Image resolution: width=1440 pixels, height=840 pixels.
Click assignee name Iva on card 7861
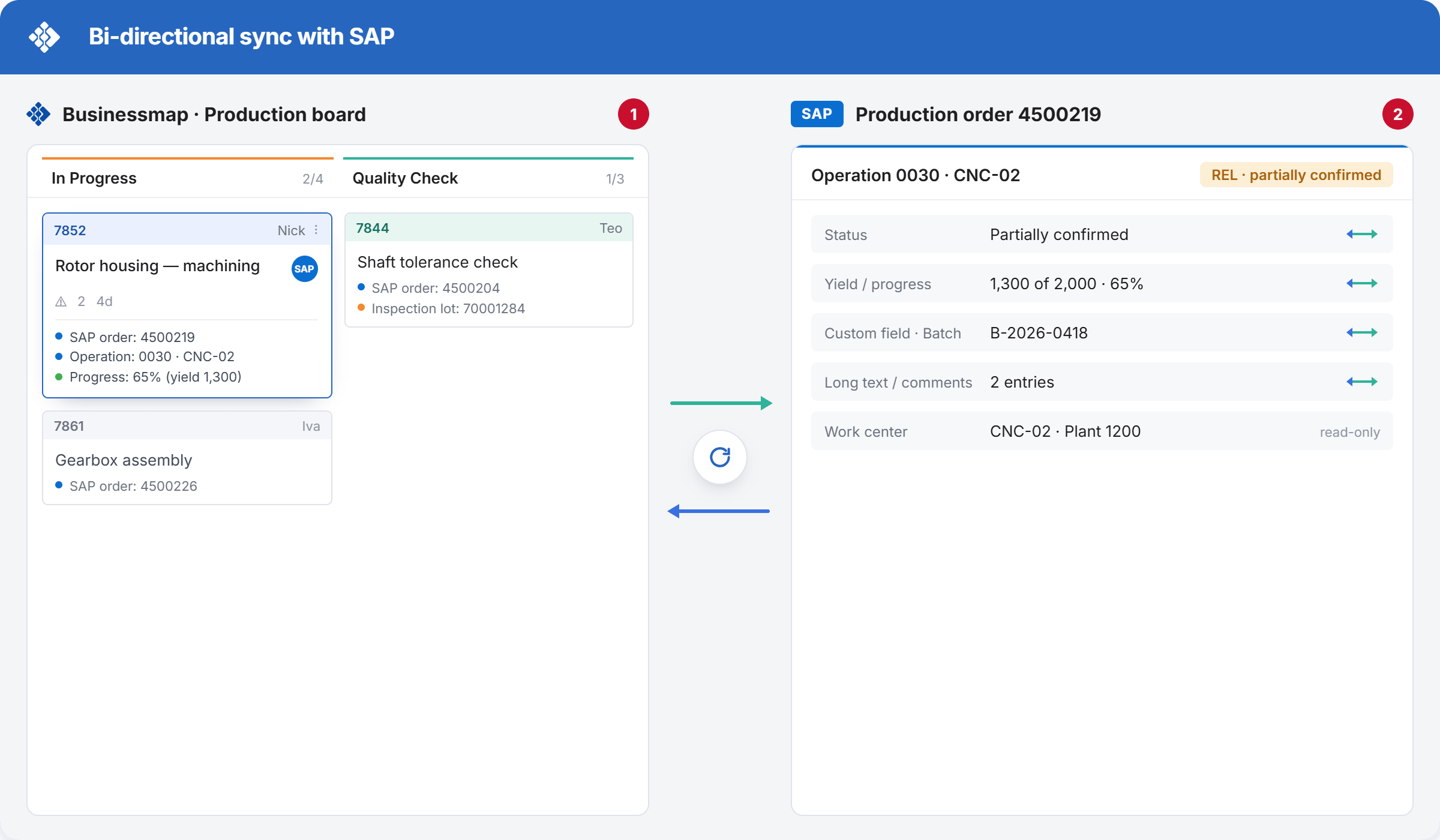click(x=311, y=426)
